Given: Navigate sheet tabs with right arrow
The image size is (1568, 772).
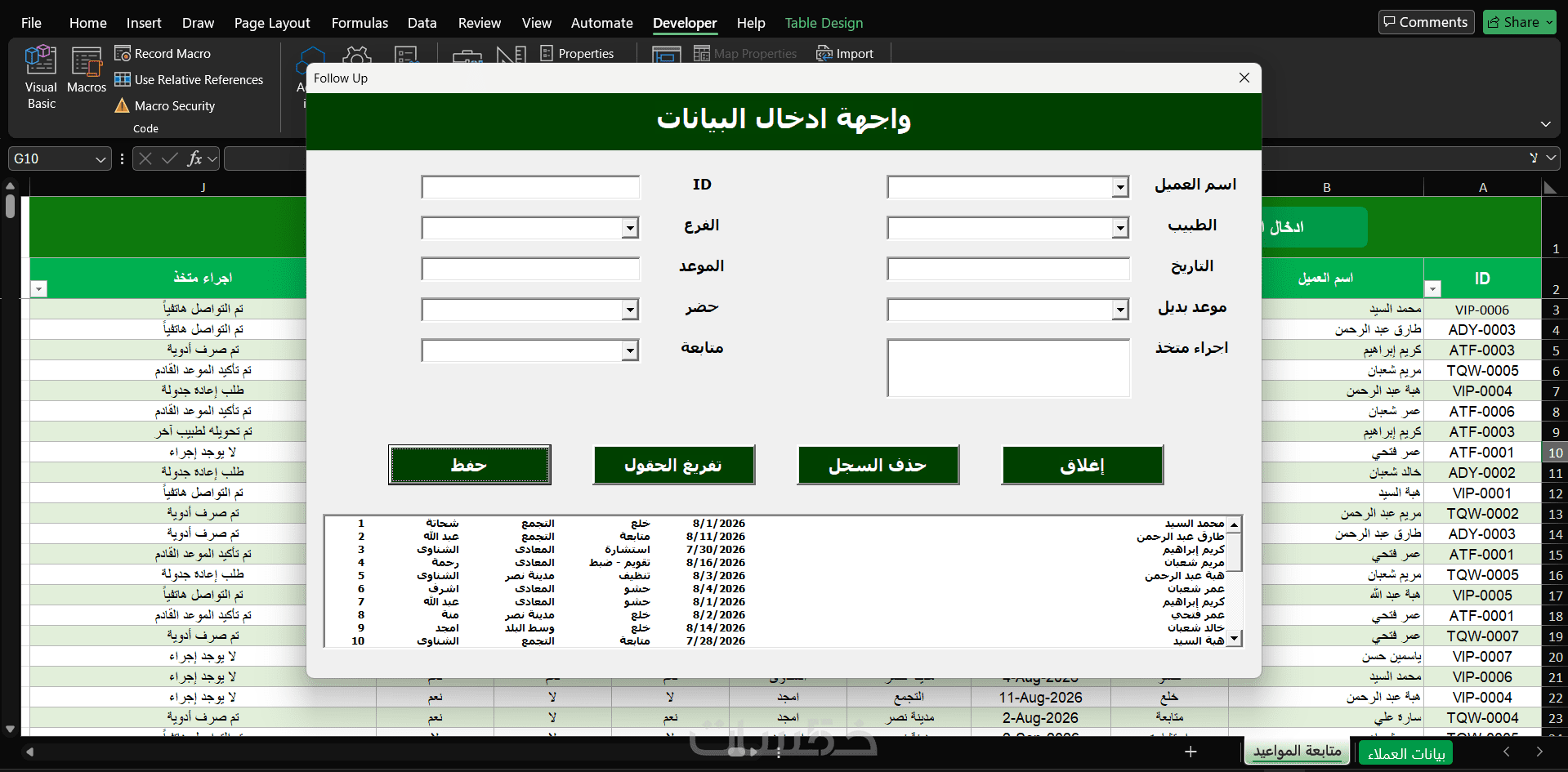Looking at the screenshot, I should pyautogui.click(x=1539, y=752).
